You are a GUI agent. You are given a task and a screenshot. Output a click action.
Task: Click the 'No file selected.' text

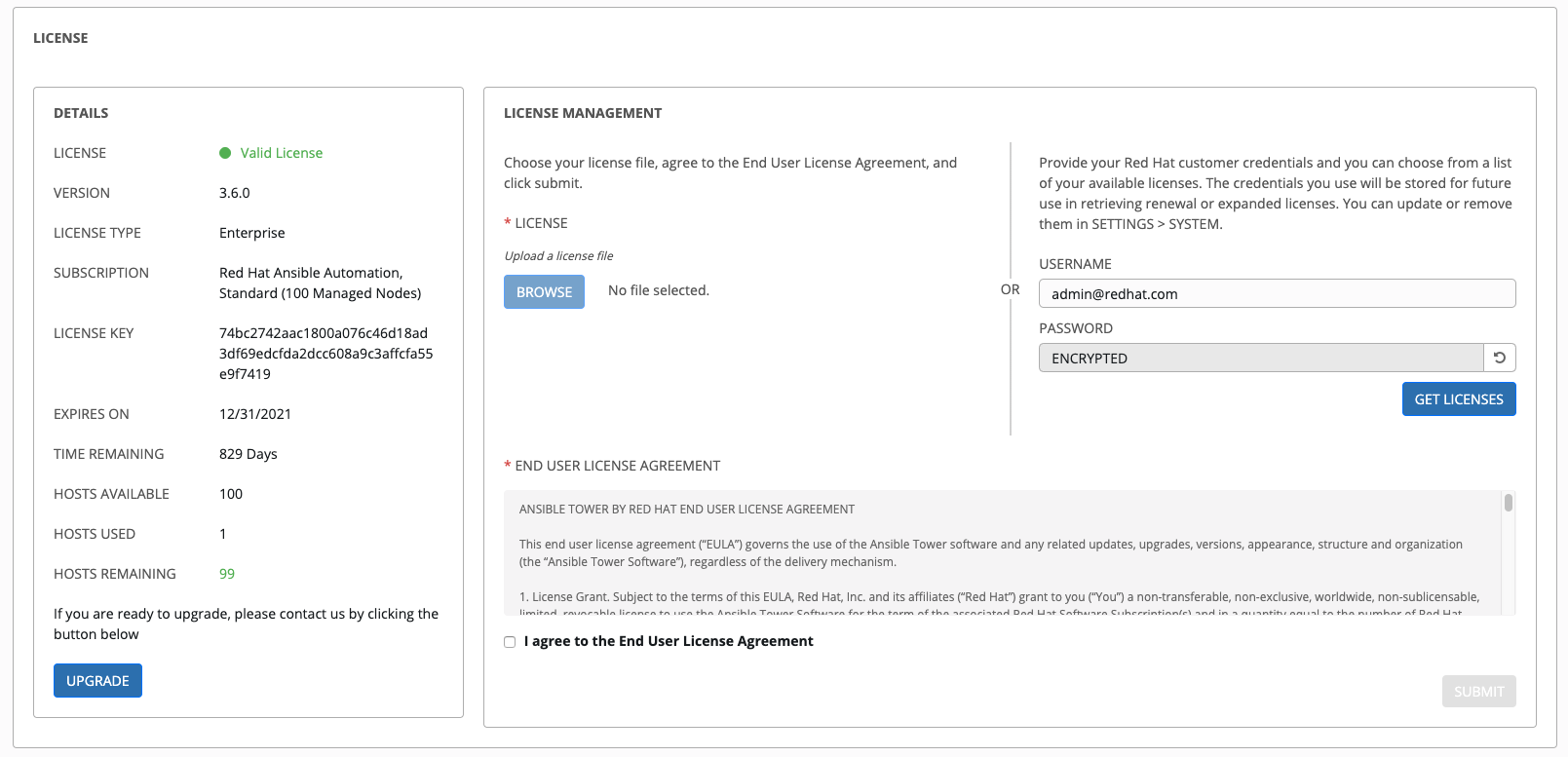click(x=659, y=290)
